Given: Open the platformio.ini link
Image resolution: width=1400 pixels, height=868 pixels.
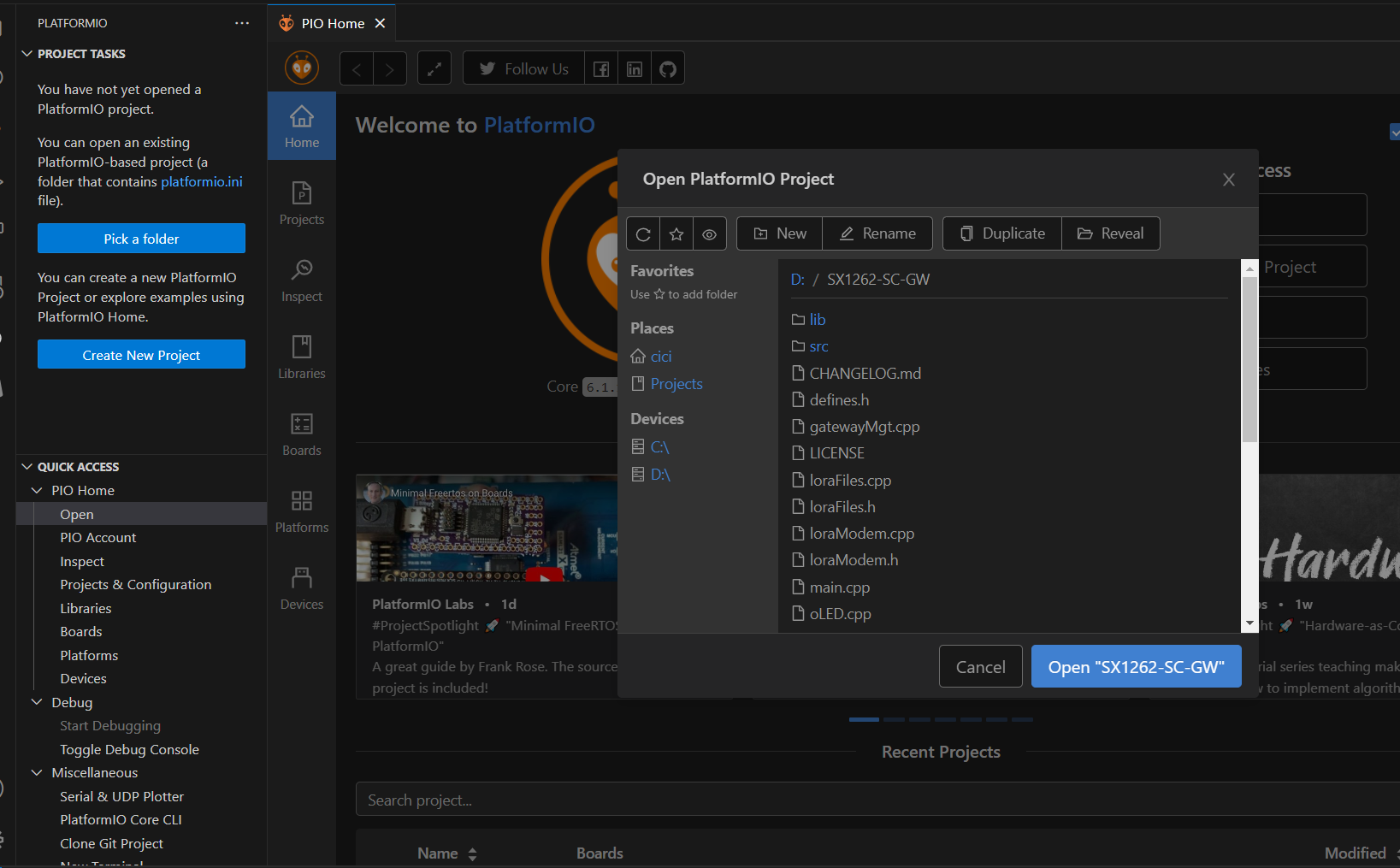Looking at the screenshot, I should click(202, 181).
